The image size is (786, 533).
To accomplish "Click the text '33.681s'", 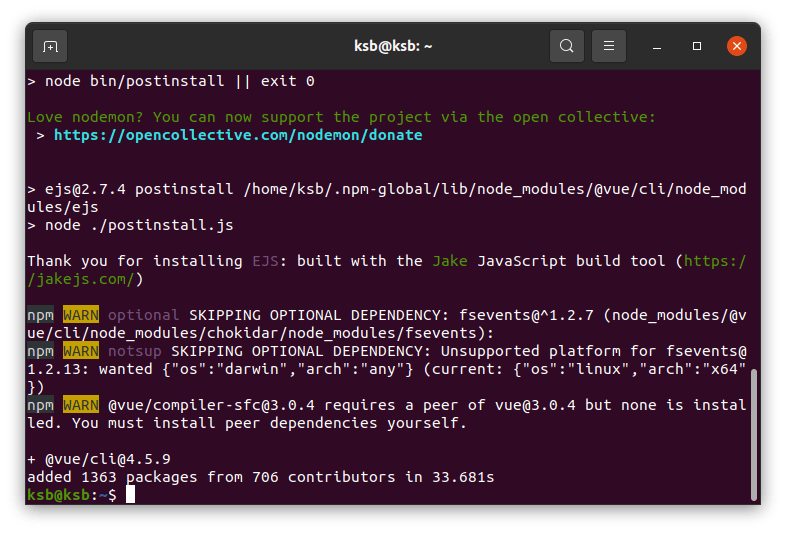I will coord(463,477).
